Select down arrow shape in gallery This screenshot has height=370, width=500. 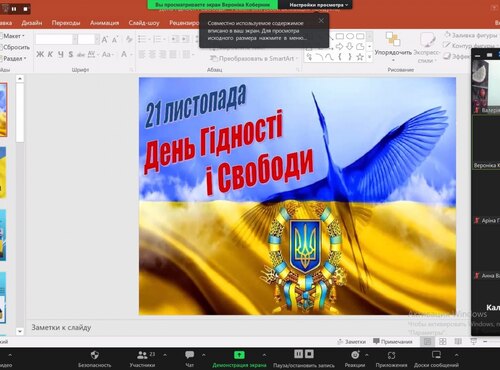pos(350,46)
